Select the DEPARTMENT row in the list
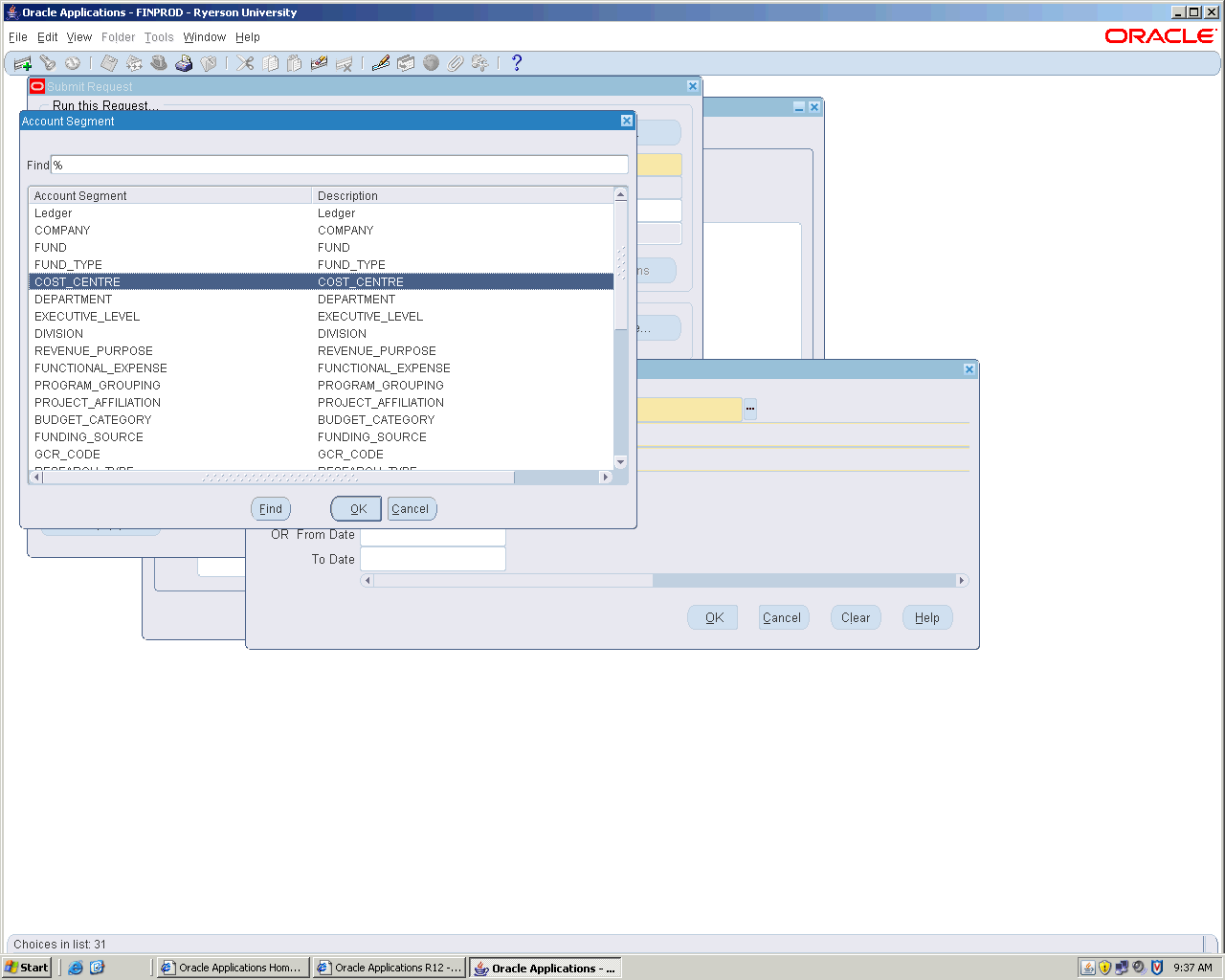Image resolution: width=1225 pixels, height=980 pixels. click(172, 300)
